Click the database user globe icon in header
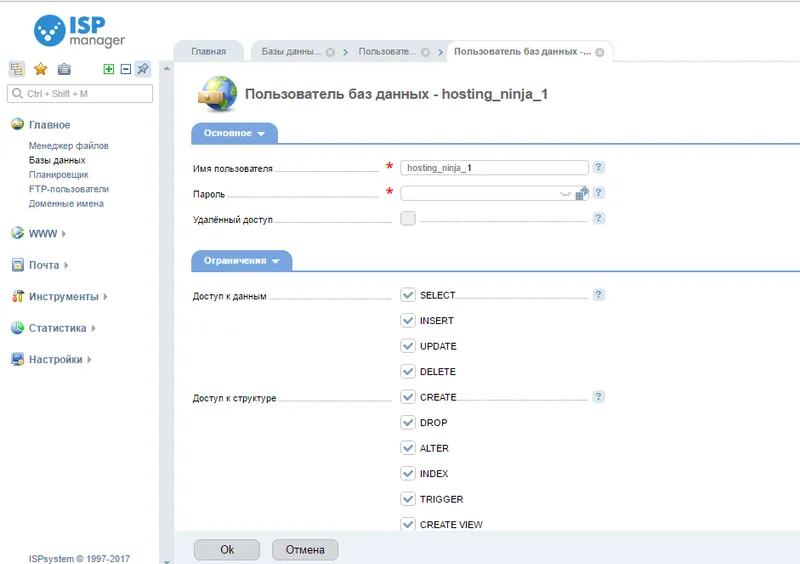The image size is (800, 564). coord(217,94)
